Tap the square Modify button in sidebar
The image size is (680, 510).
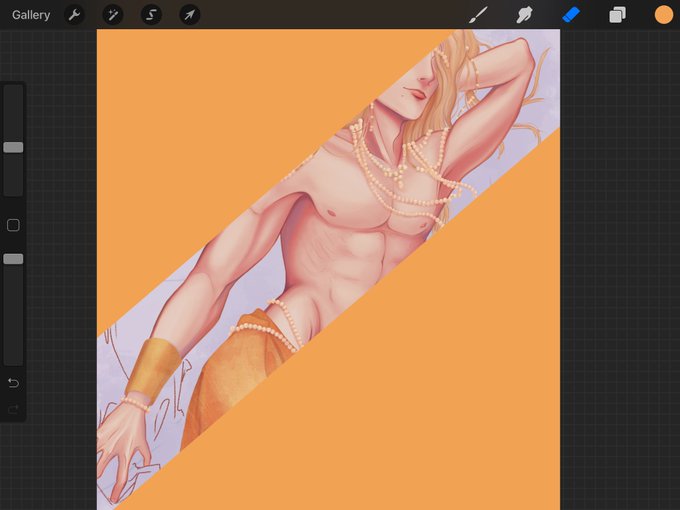(13, 225)
